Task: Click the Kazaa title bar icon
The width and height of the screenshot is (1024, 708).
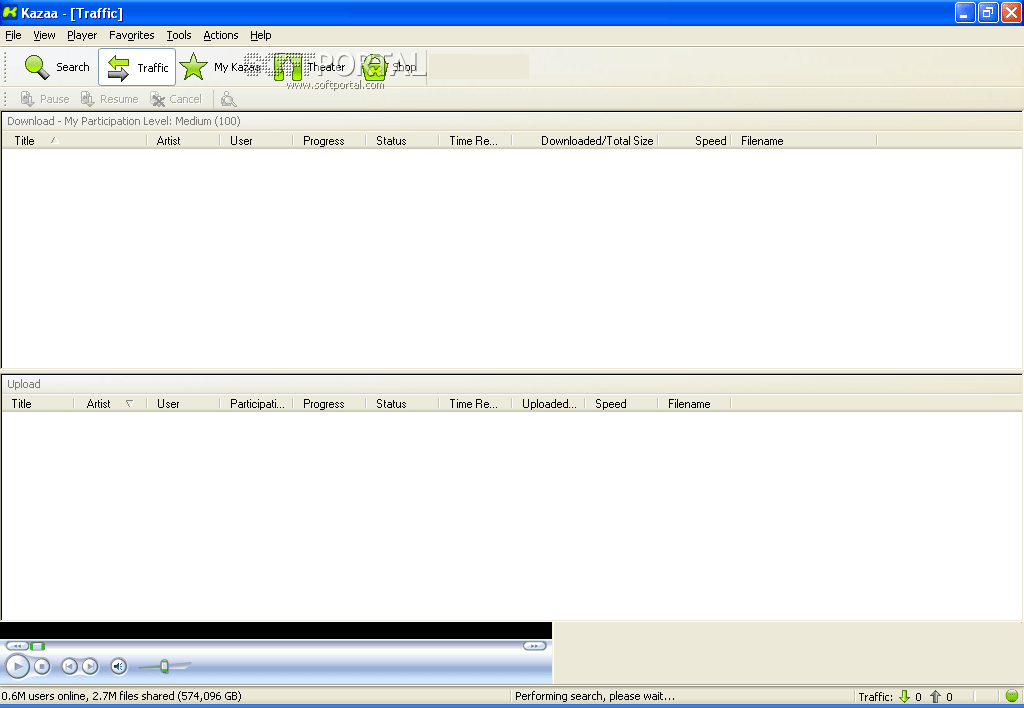Action: (10, 12)
